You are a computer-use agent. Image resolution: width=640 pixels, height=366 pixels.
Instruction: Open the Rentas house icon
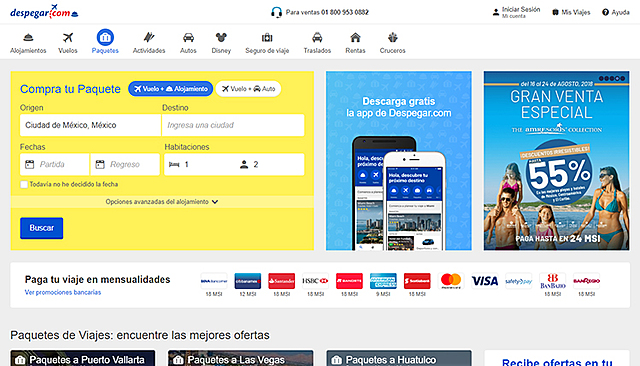click(x=356, y=38)
